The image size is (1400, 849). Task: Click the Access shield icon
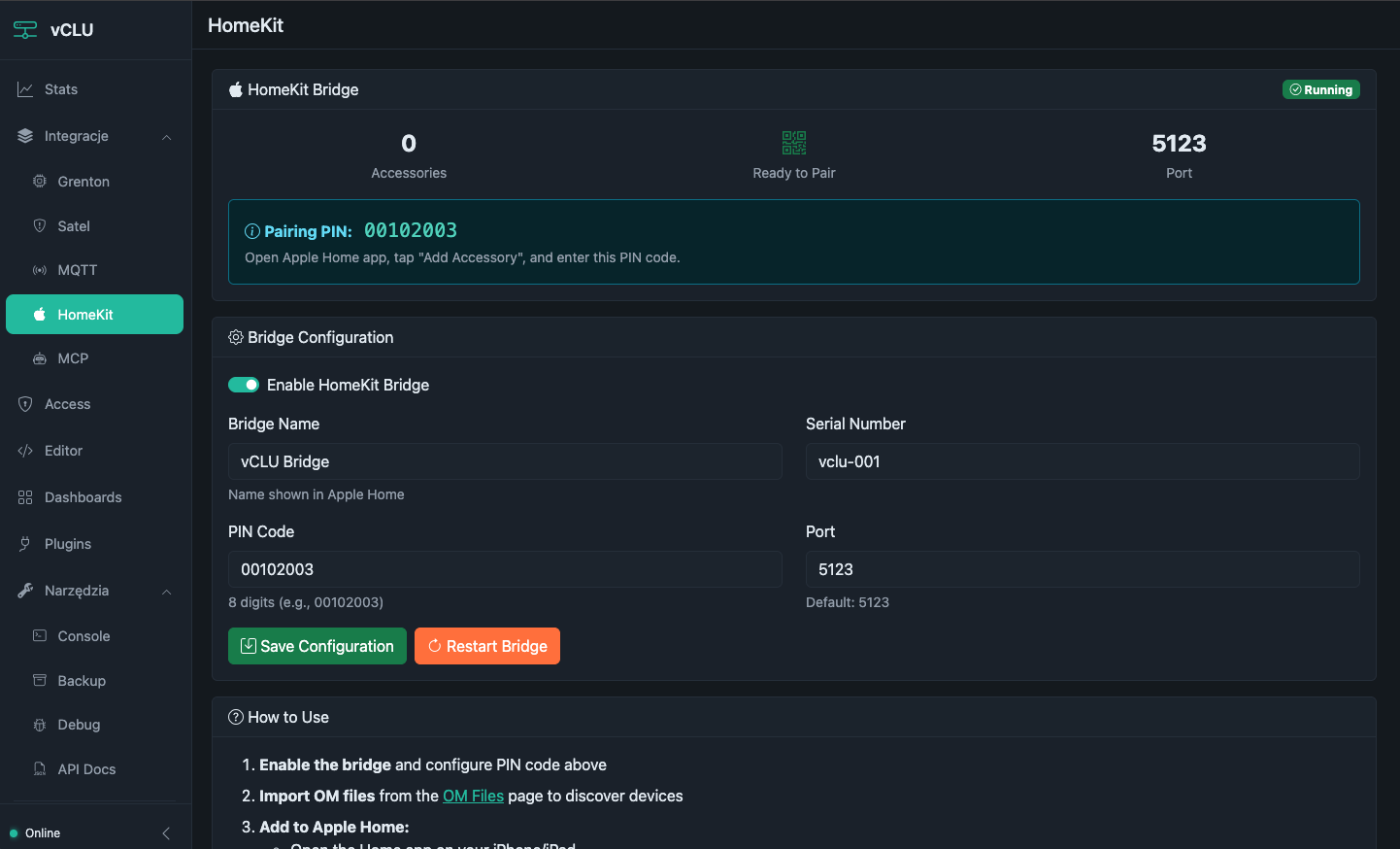[x=25, y=404]
